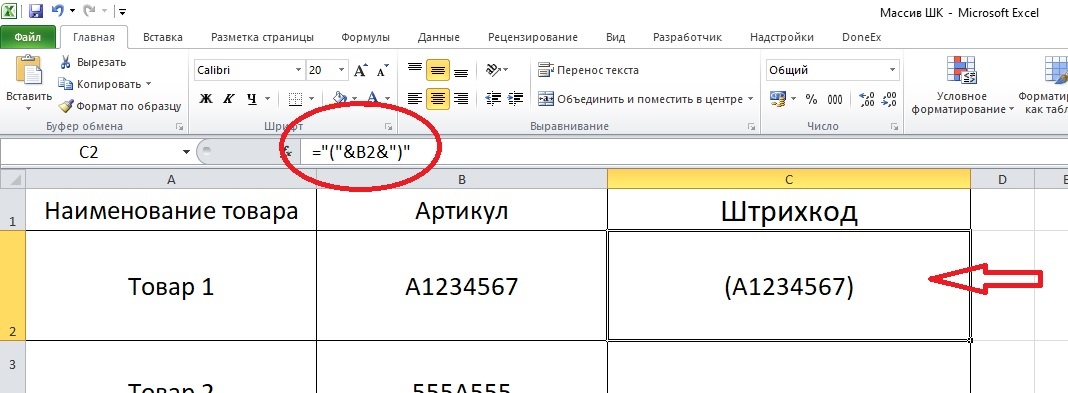Select the Данные ribbon tab

439,37
